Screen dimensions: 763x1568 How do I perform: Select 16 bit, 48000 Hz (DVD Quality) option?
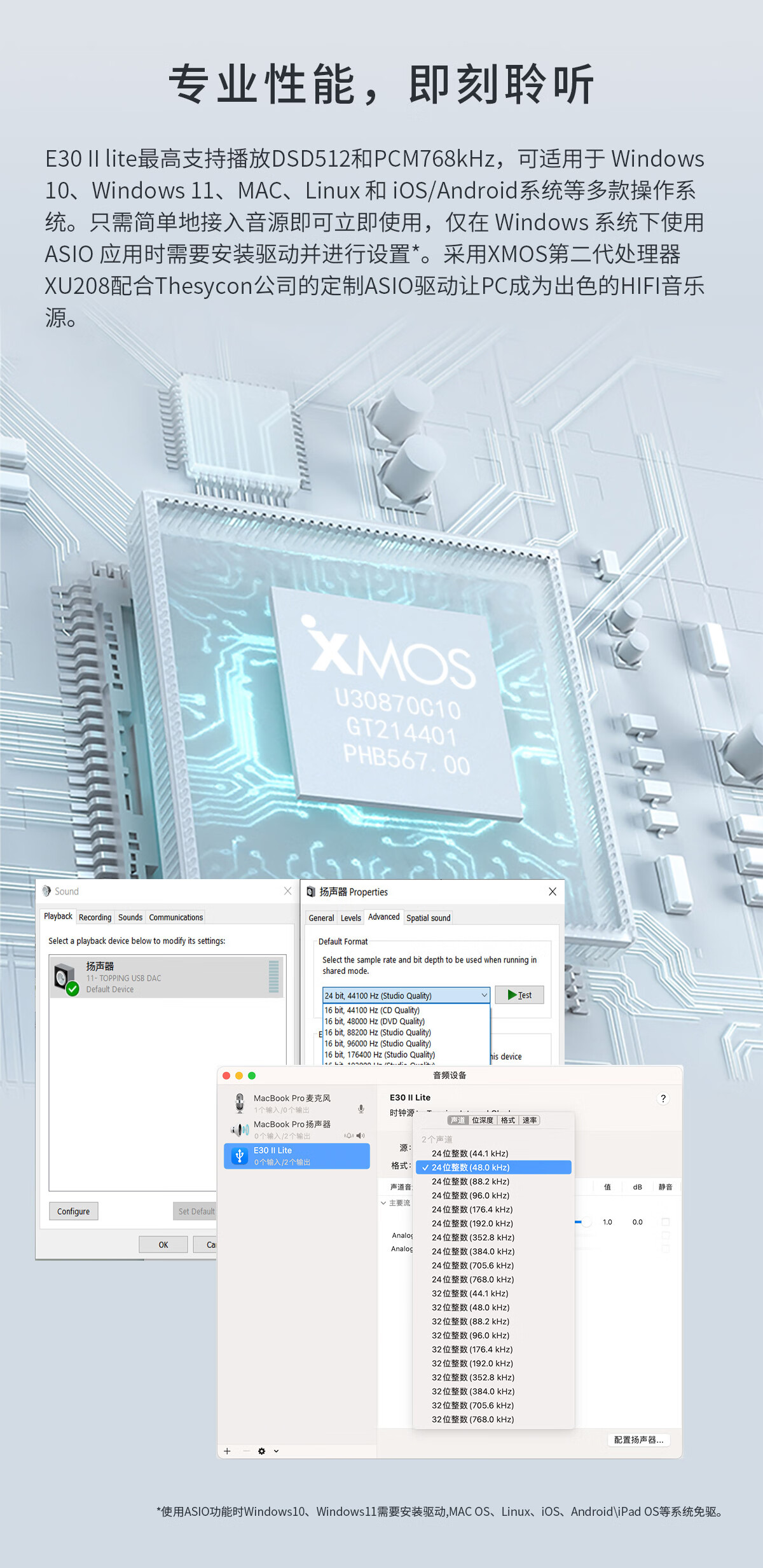point(375,1022)
